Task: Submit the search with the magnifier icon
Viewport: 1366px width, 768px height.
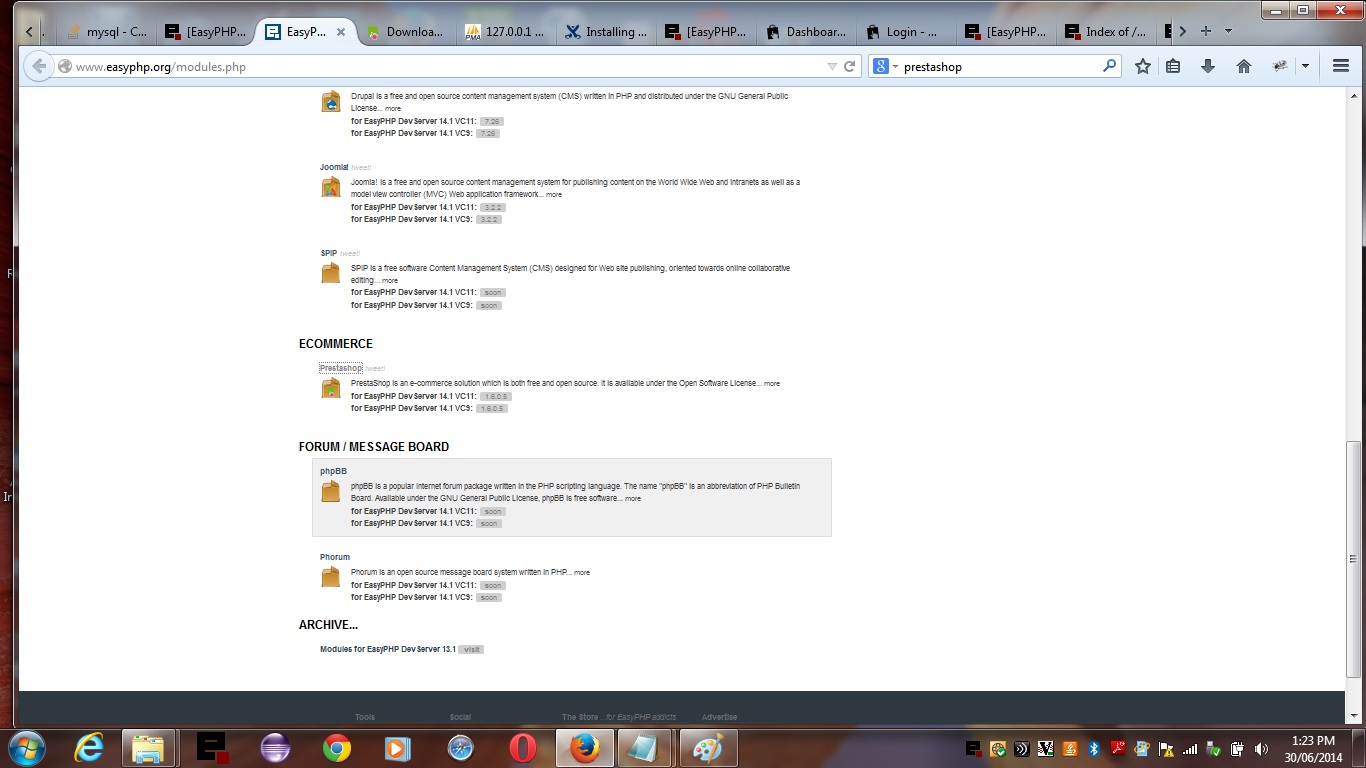Action: point(1109,66)
